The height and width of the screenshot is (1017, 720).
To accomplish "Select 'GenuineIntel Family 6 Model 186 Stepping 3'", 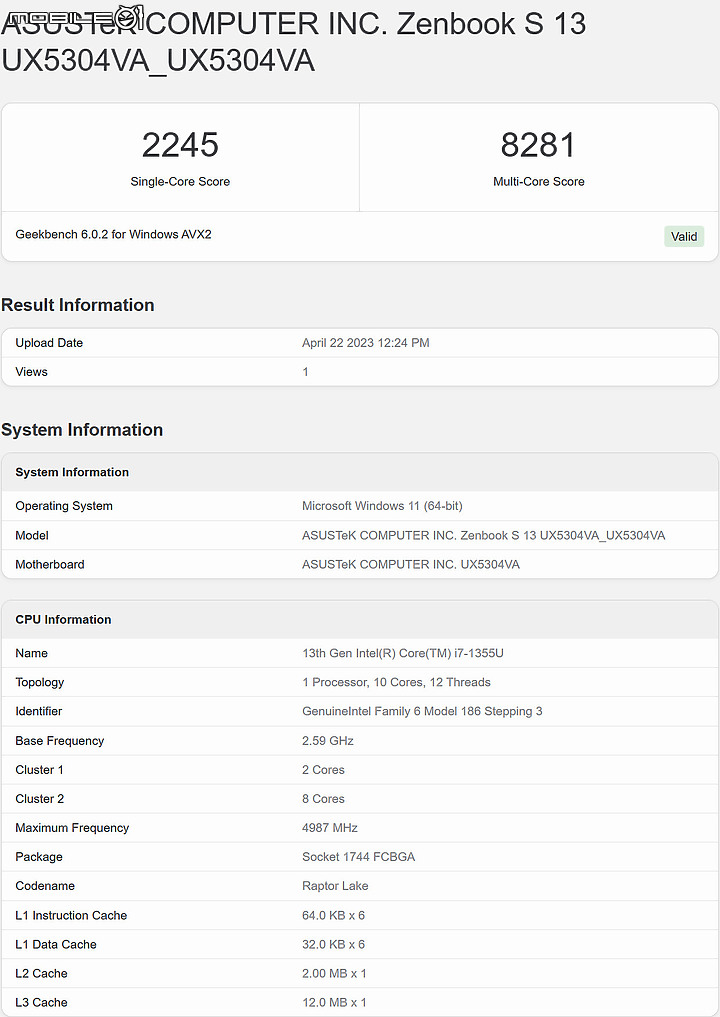I will click(x=422, y=712).
